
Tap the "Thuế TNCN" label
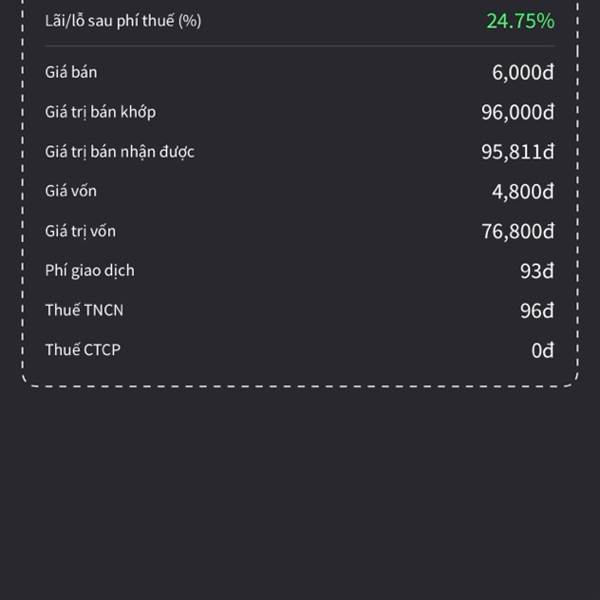(84, 310)
